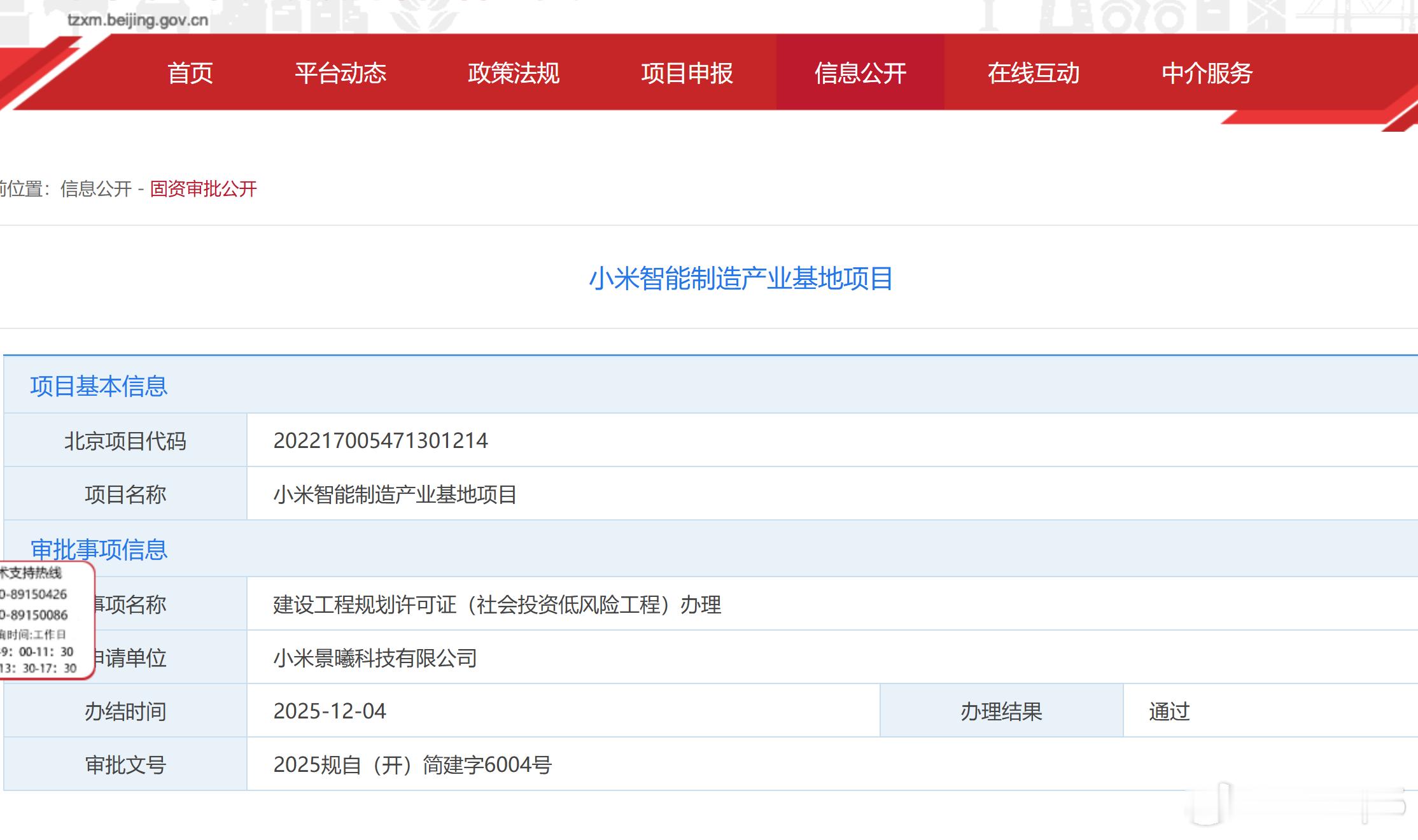Click the blue project title heading
The height and width of the screenshot is (840, 1418).
pyautogui.click(x=740, y=279)
